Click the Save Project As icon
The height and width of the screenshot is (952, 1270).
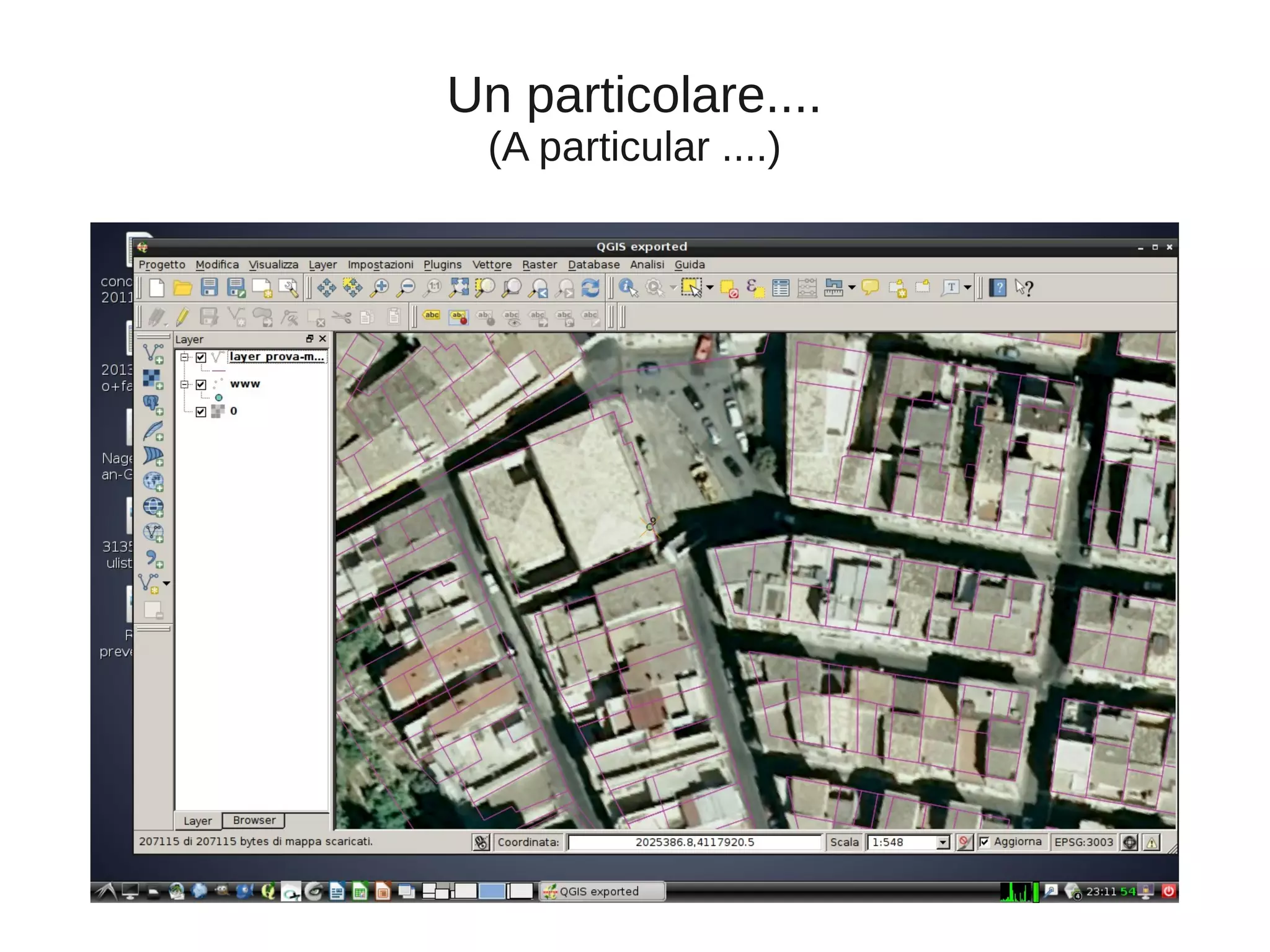(236, 288)
